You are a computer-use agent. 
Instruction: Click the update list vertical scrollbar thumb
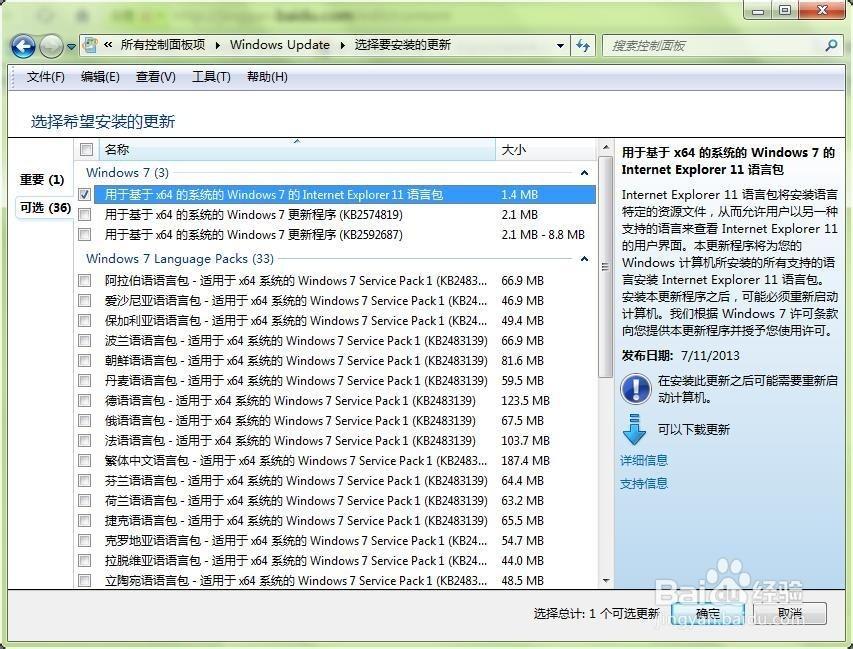coord(605,267)
